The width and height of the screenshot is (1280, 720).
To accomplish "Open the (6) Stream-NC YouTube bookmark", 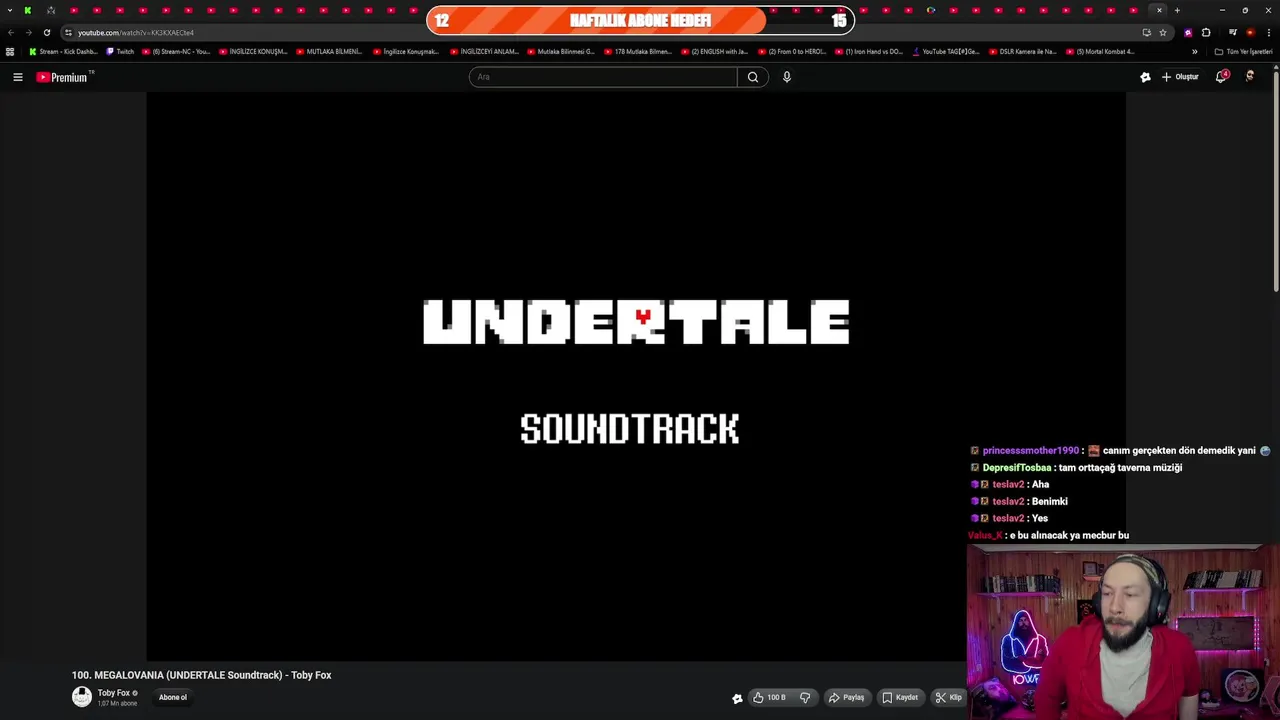I will [176, 51].
